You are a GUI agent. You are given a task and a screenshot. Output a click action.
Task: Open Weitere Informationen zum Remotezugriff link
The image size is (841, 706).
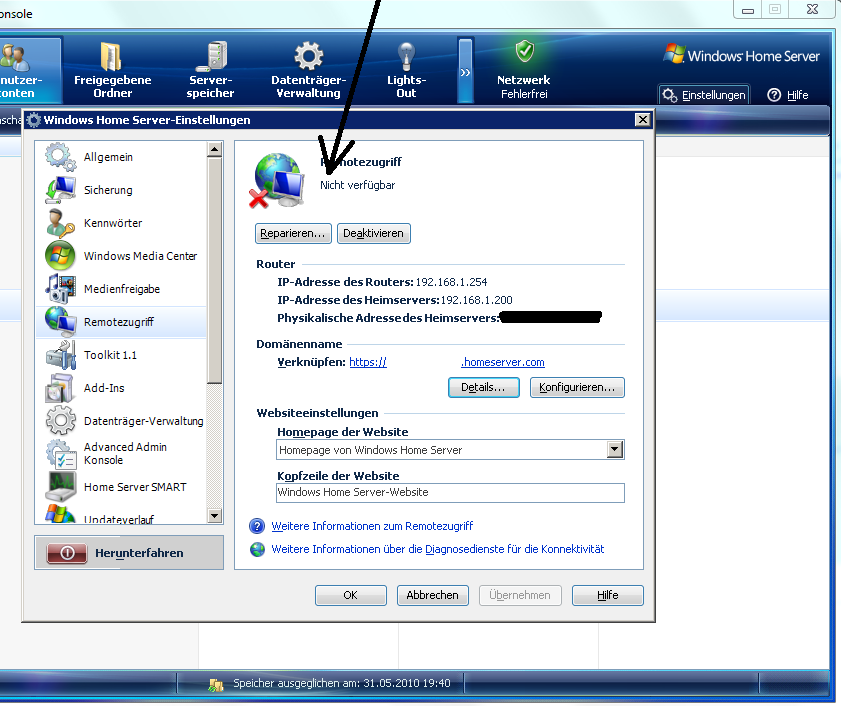coord(372,526)
